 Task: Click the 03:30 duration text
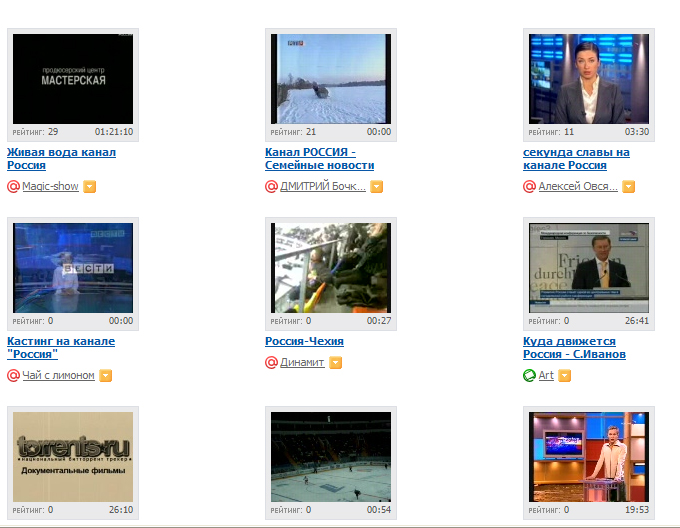point(637,132)
